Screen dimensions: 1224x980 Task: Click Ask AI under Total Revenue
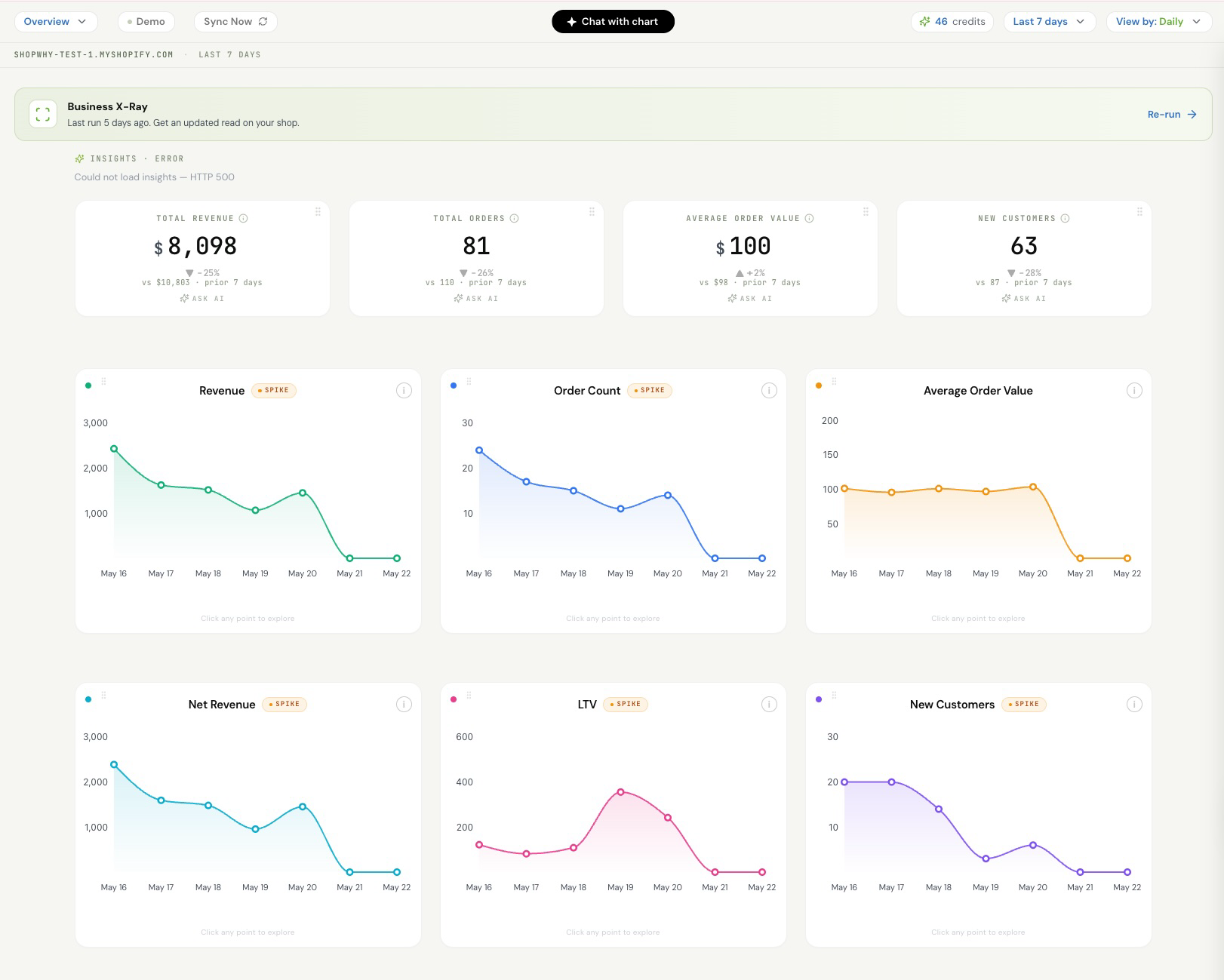(x=202, y=299)
